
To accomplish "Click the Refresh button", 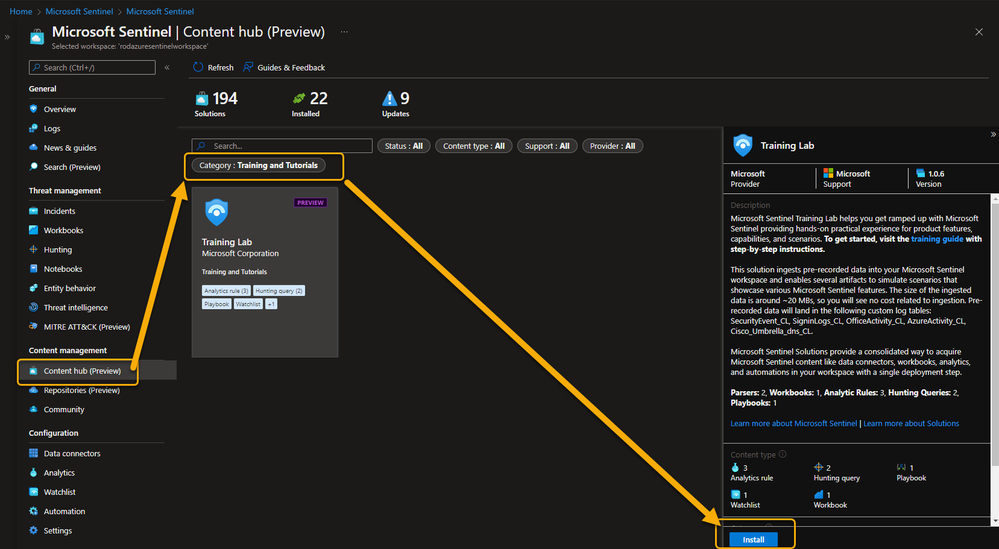I will tap(213, 67).
